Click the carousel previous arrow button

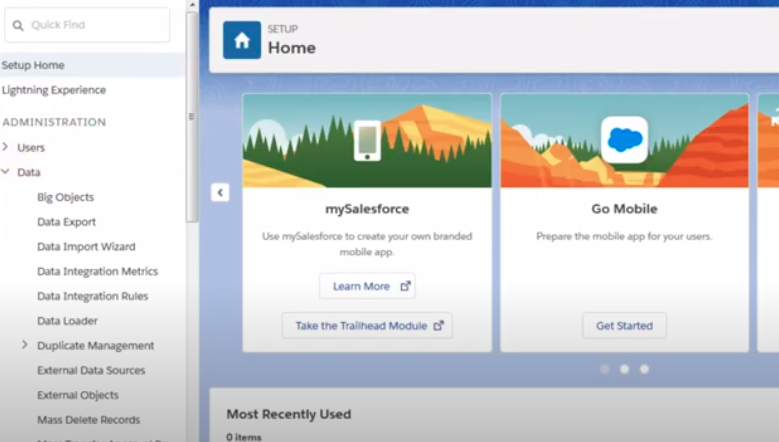click(x=220, y=192)
